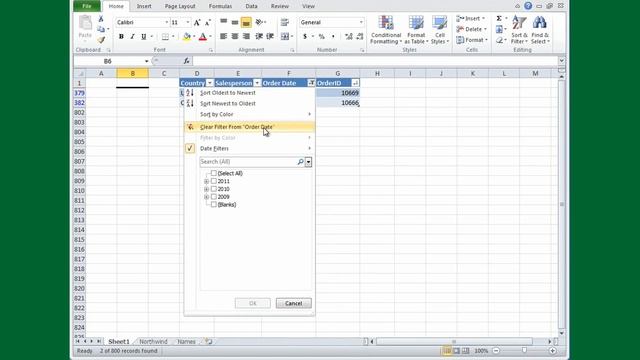Click the AutoSum sigma icon

point(499,19)
